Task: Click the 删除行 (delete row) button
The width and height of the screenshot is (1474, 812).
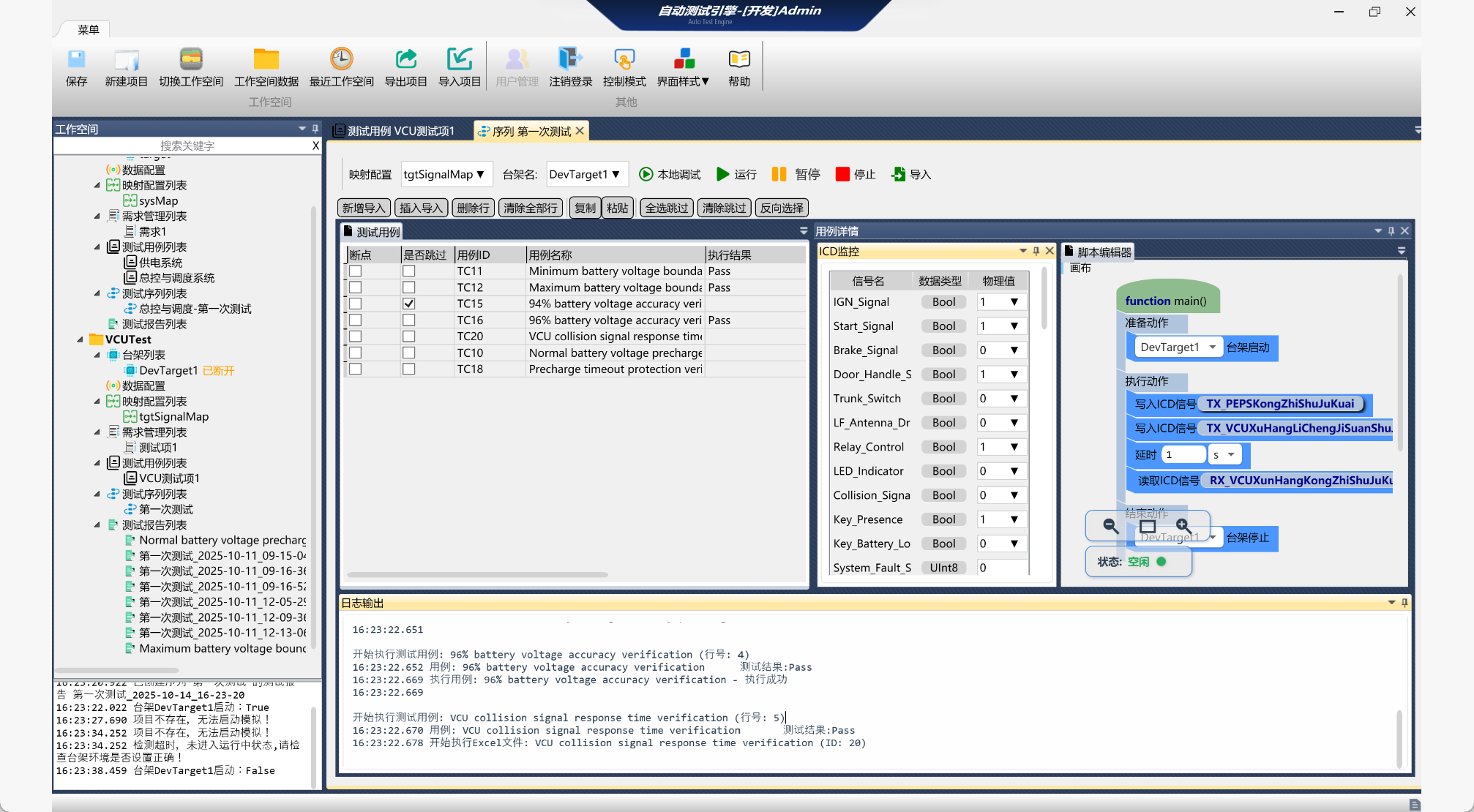Action: coord(473,208)
